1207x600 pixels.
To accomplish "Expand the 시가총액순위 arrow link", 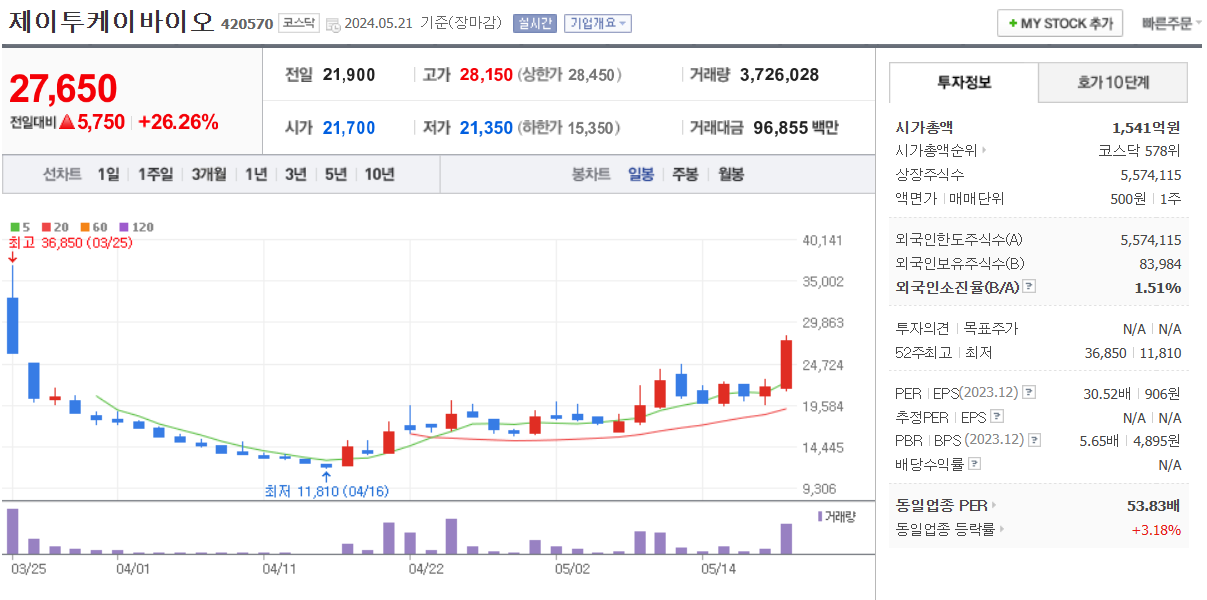I will (985, 151).
